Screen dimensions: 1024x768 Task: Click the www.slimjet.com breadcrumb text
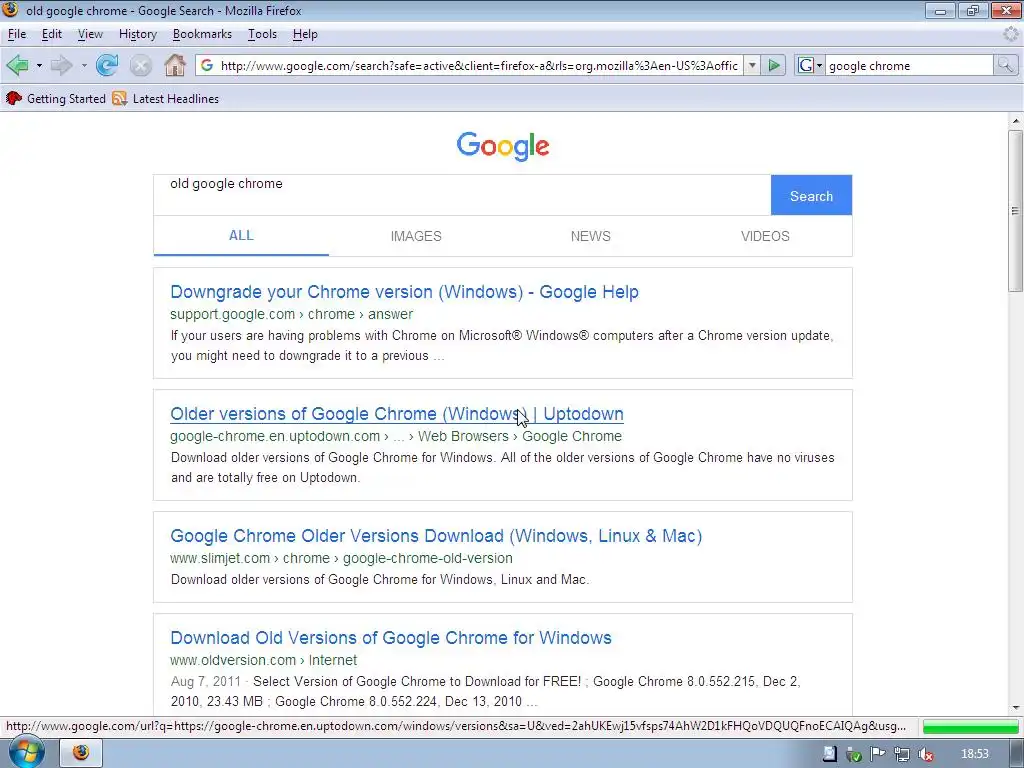pos(220,558)
